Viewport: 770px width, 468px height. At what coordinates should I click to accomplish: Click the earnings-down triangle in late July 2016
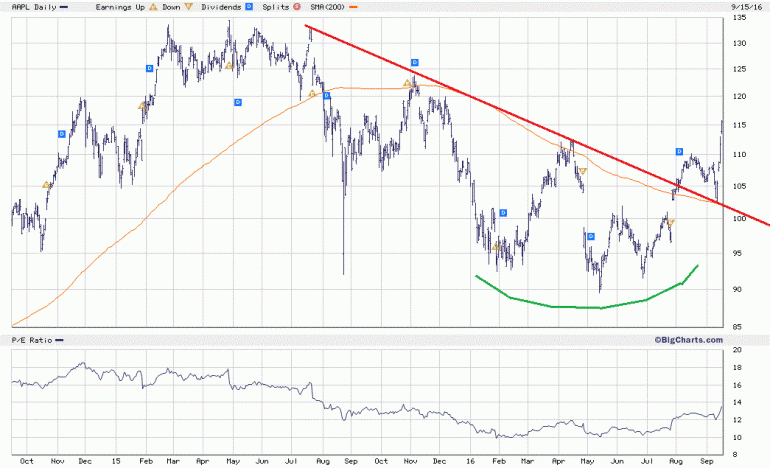coord(671,222)
